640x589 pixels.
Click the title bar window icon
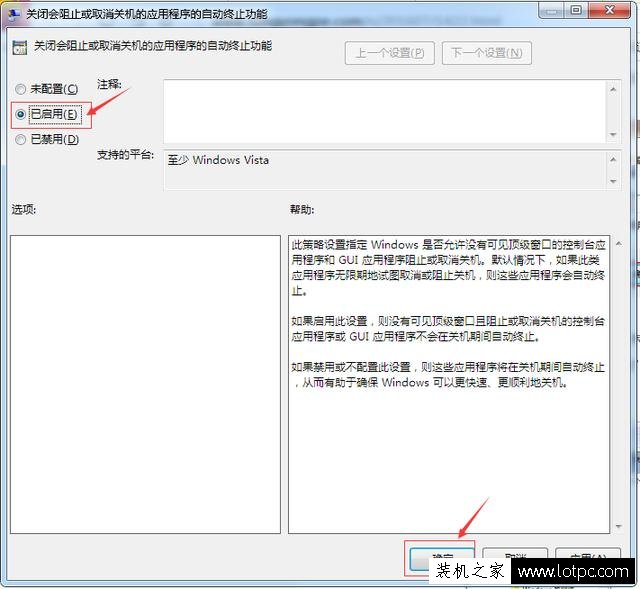pyautogui.click(x=14, y=14)
